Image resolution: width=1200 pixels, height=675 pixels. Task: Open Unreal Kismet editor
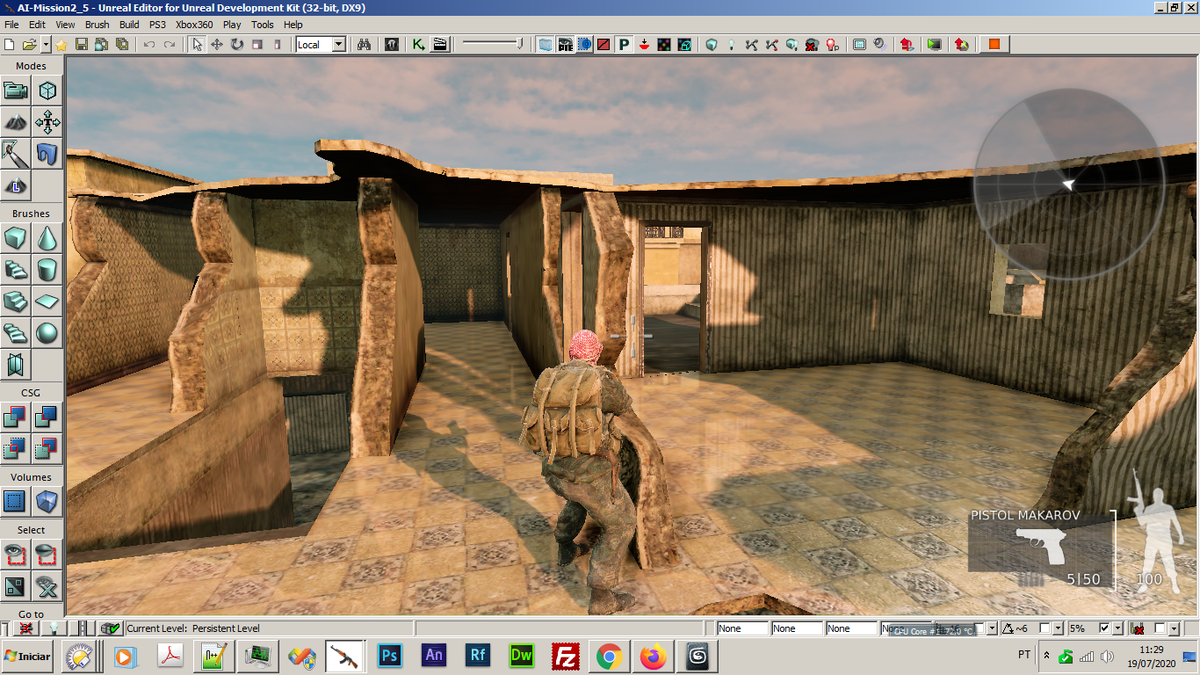pyautogui.click(x=418, y=44)
